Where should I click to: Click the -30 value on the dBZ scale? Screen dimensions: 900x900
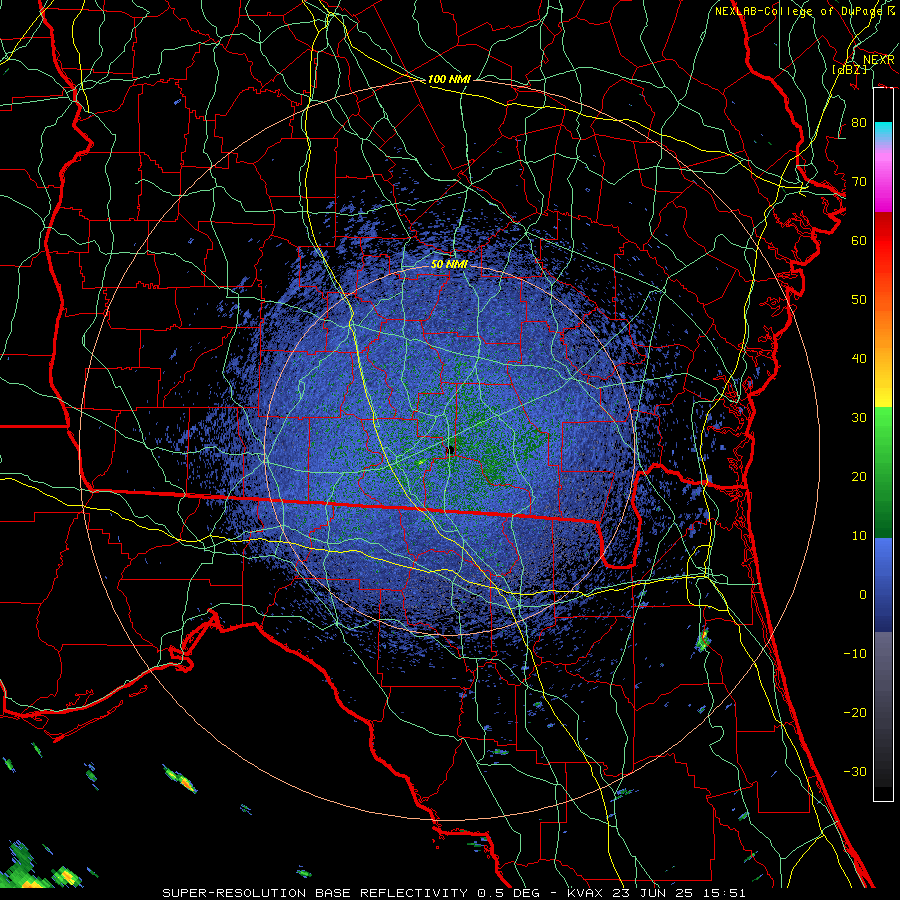tap(855, 772)
